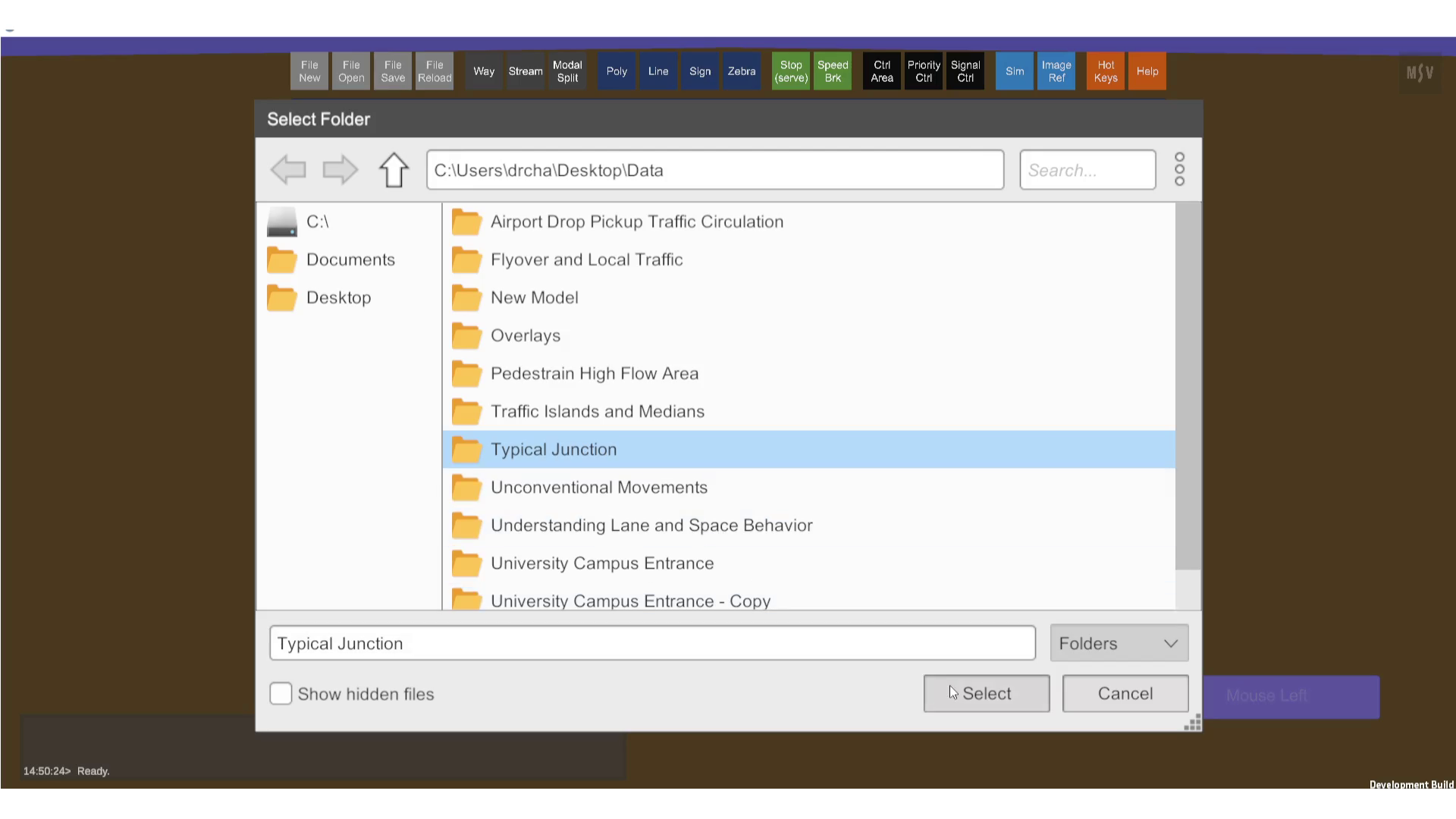Enable Show hidden files checkbox
1456x819 pixels.
click(x=281, y=694)
